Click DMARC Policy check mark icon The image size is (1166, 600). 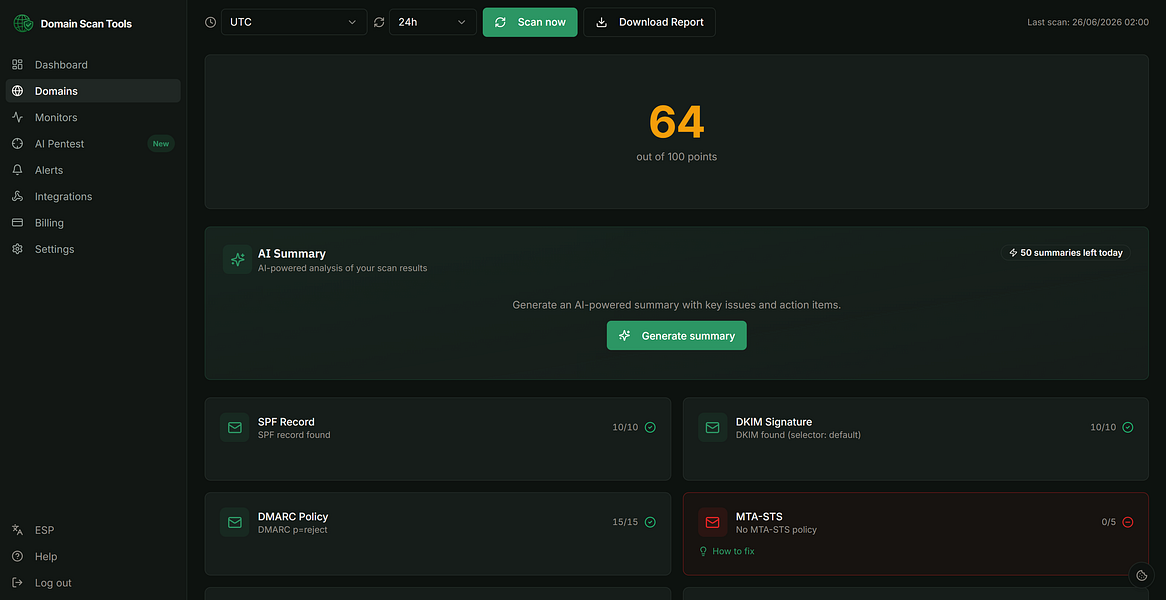(650, 522)
